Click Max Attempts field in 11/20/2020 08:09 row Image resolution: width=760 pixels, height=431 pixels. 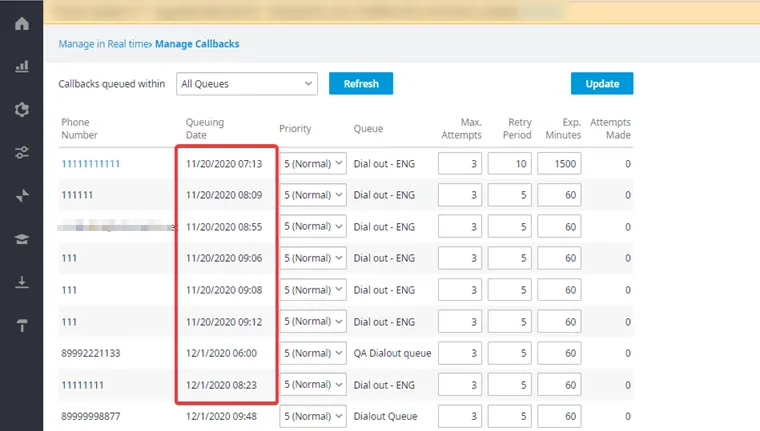coord(460,195)
